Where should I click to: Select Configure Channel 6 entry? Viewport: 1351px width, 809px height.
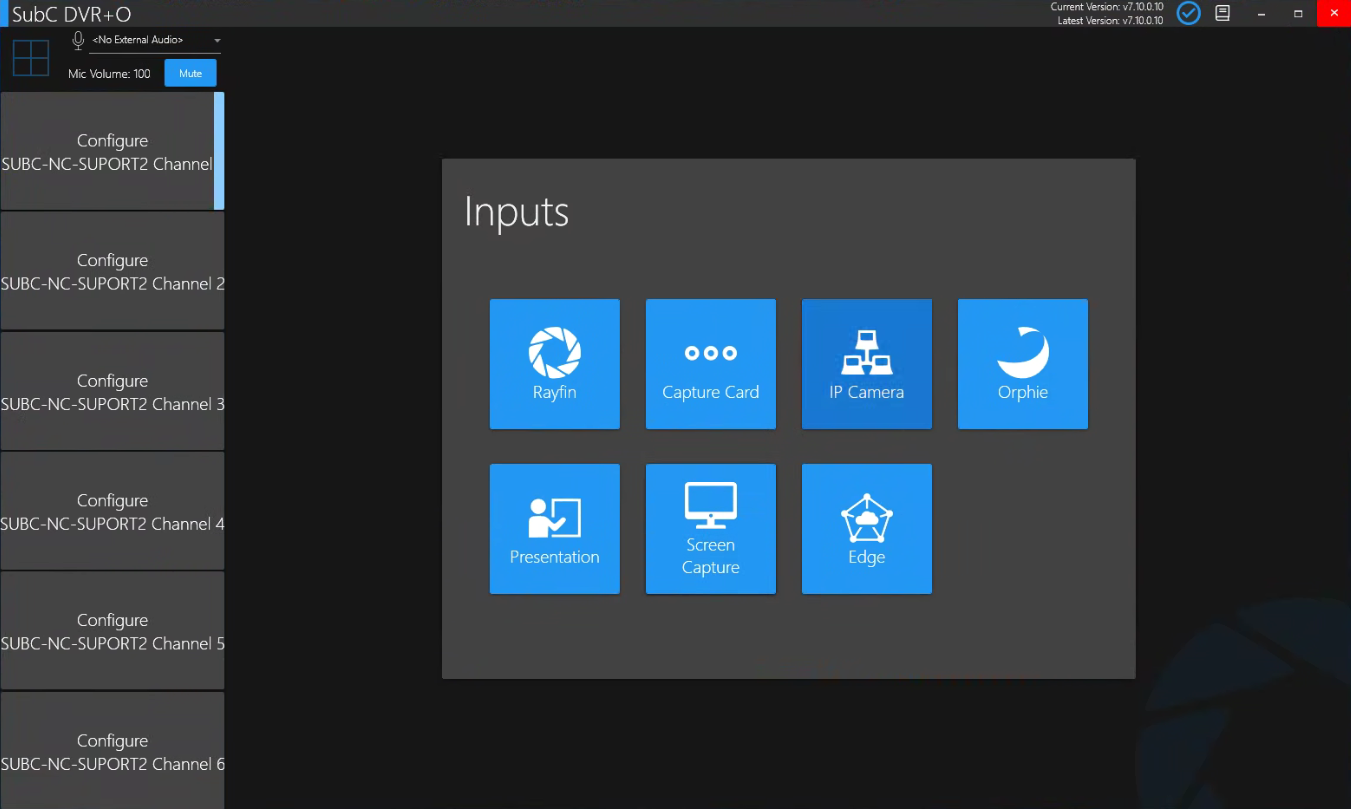coord(112,751)
